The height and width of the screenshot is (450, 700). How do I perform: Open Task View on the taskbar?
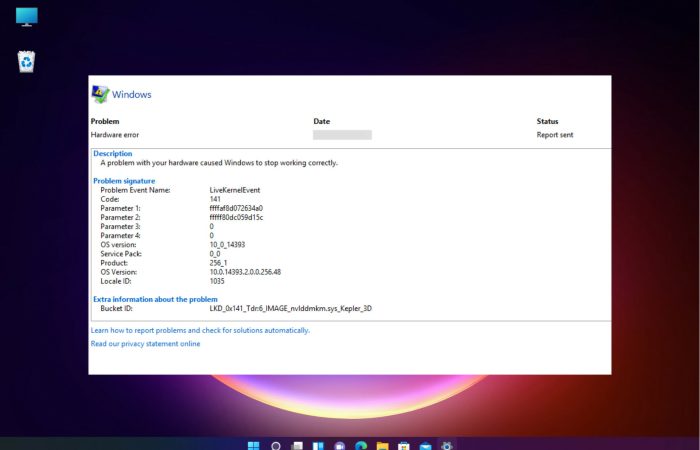coord(297,446)
